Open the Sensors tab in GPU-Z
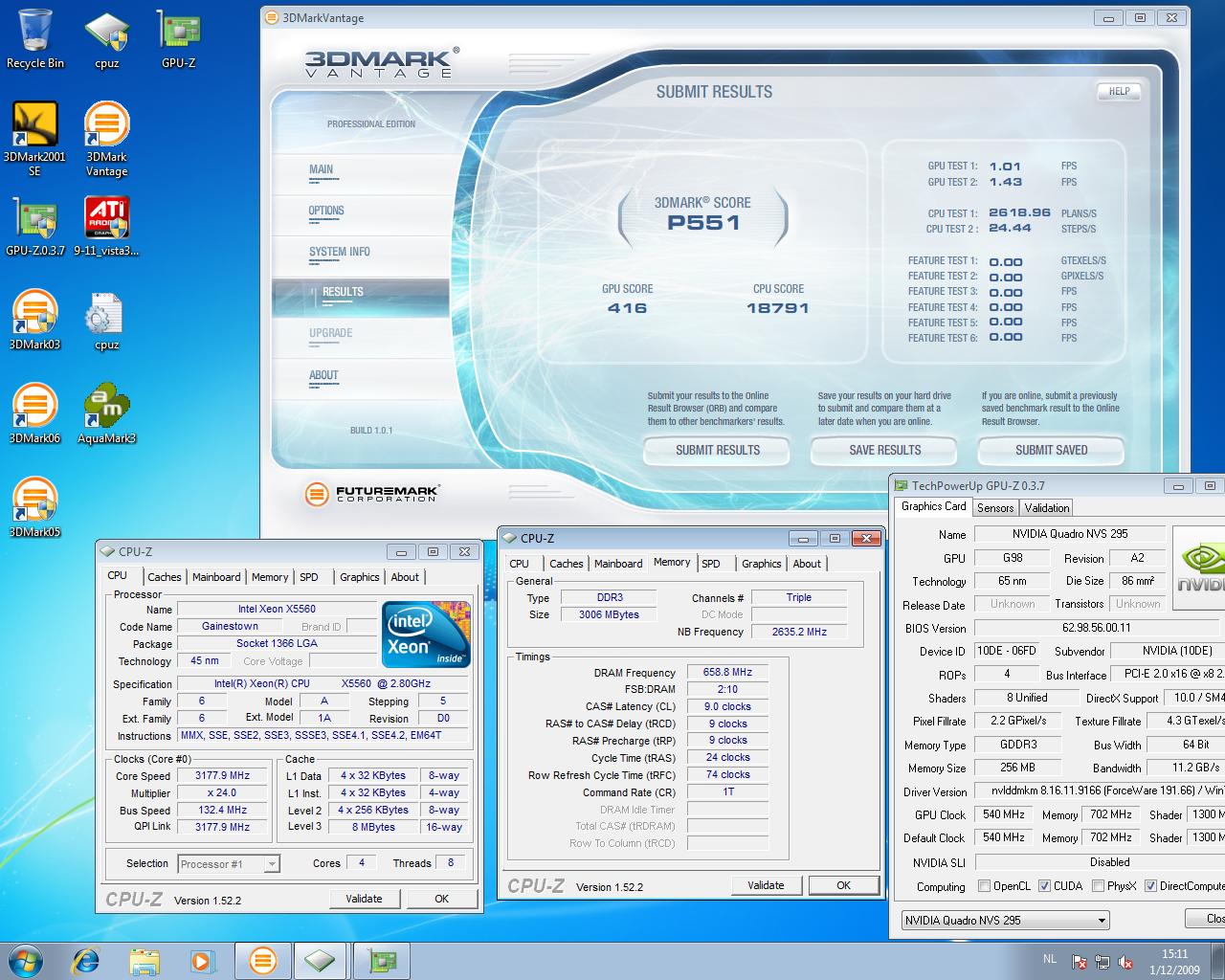This screenshot has height=980, width=1225. 995,508
